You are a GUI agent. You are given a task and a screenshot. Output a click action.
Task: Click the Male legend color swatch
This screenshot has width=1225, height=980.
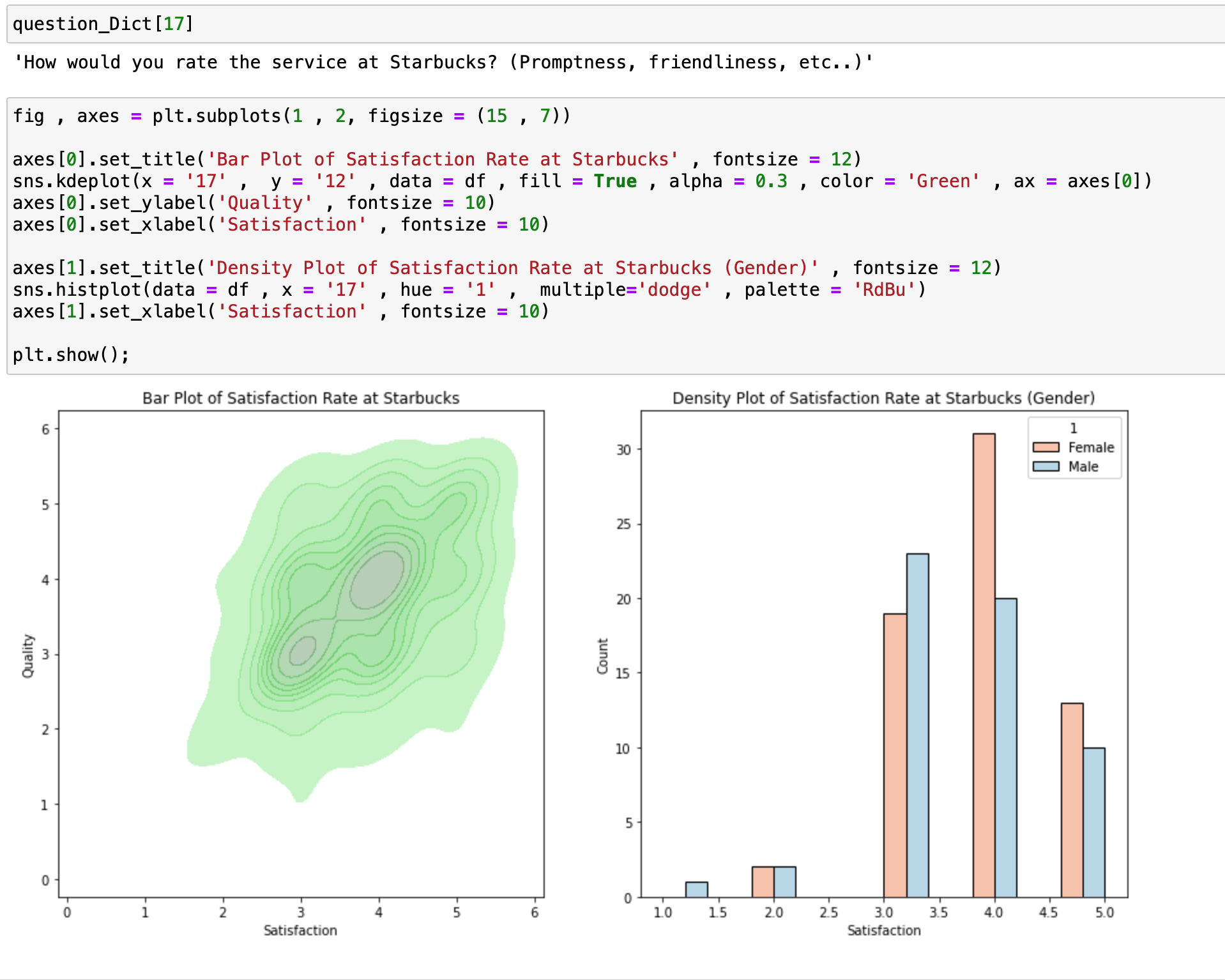1046,466
